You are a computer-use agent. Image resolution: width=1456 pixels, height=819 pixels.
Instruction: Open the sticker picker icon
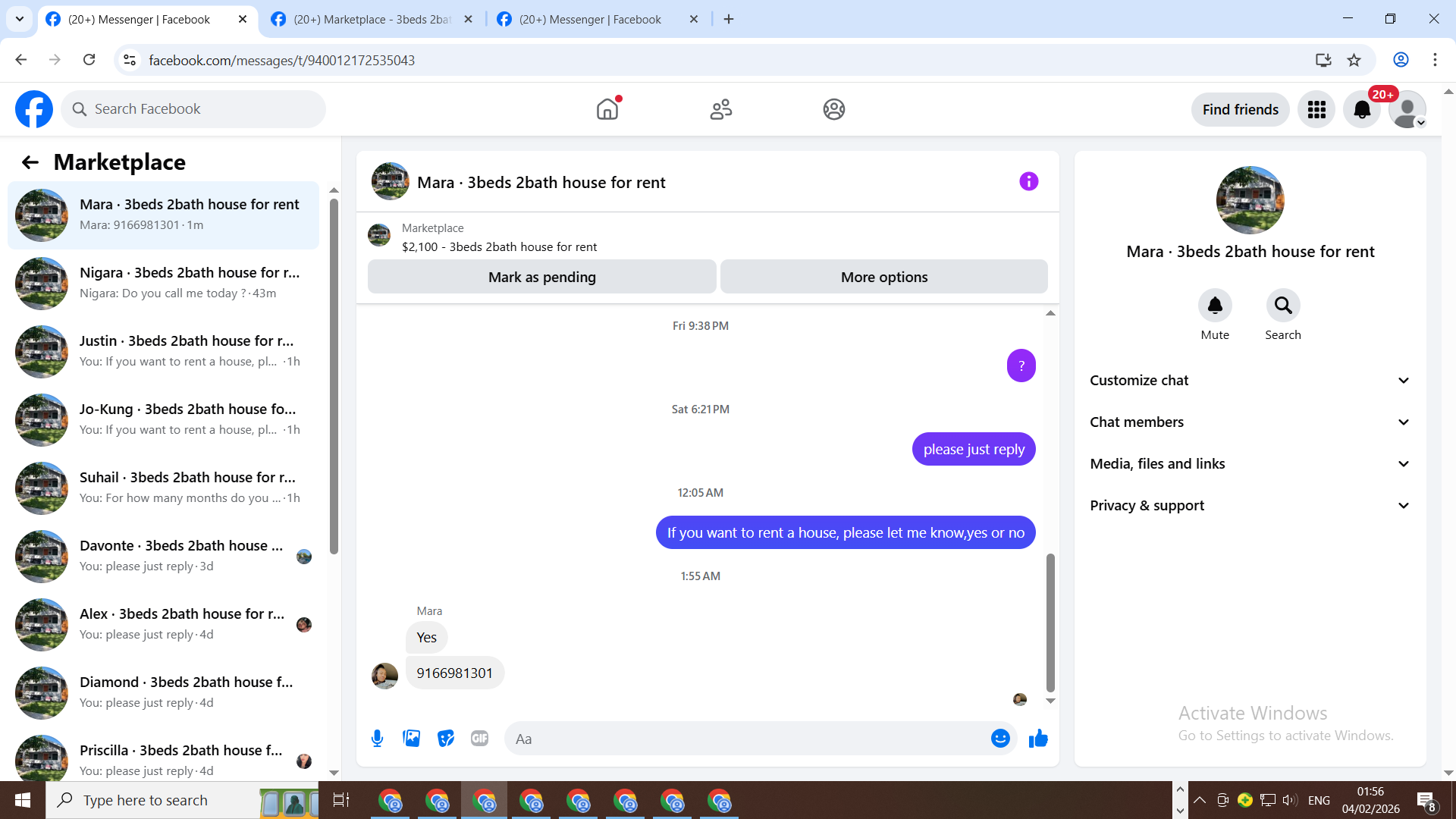click(446, 739)
